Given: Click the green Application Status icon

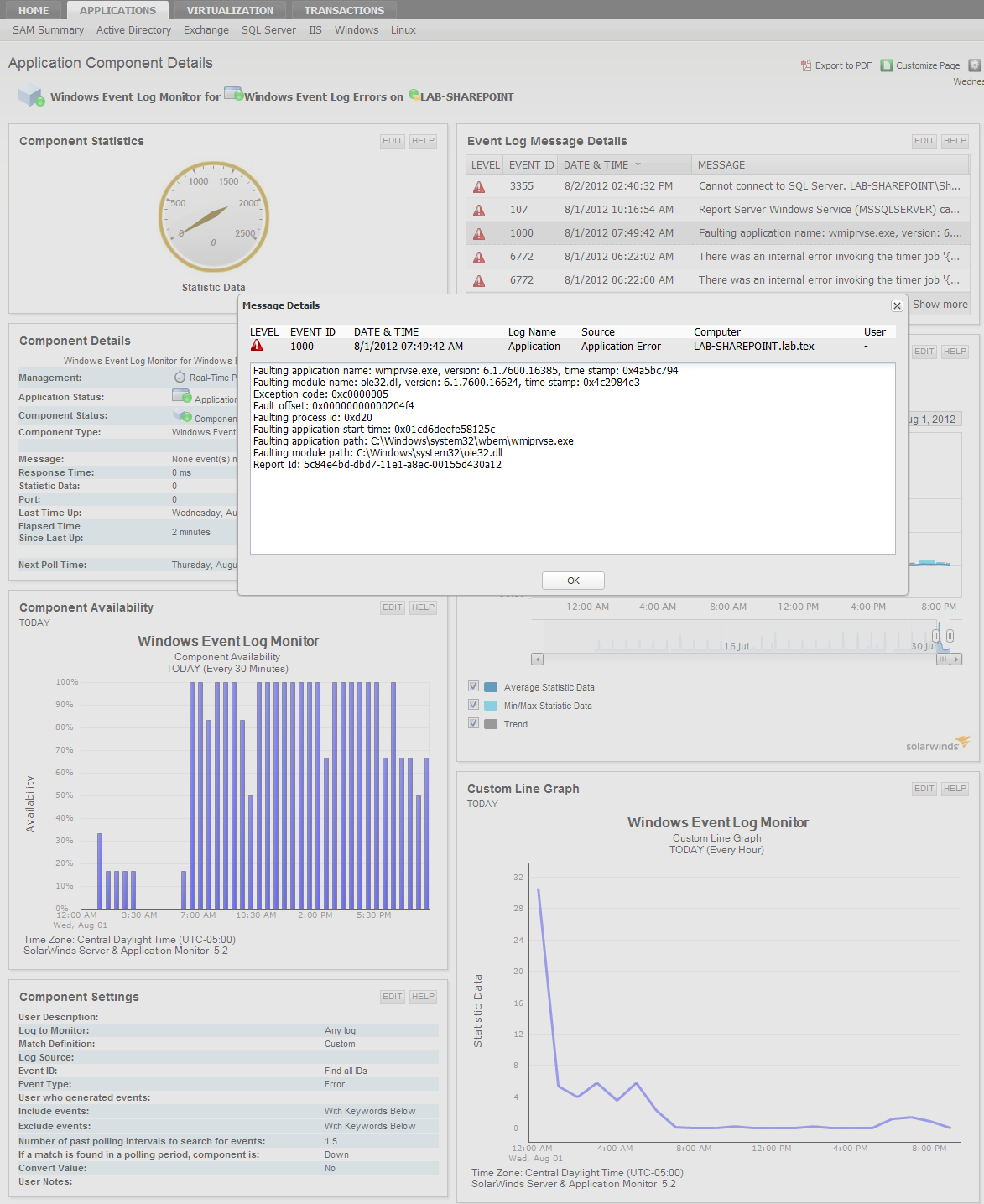Looking at the screenshot, I should pos(181,395).
